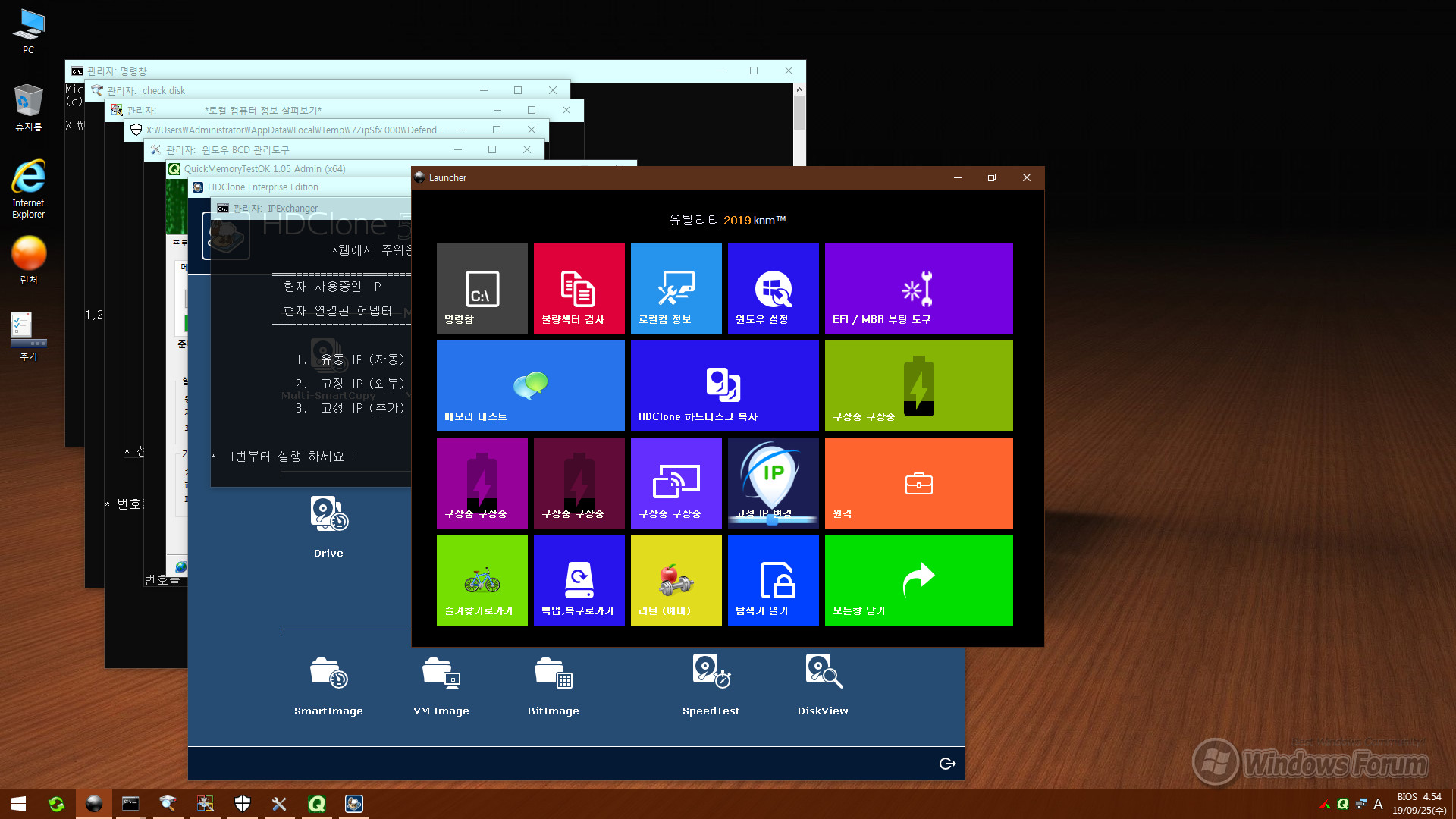Switch to QuickMemoryTestOK taskbar button
The width and height of the screenshot is (1456, 819).
pos(317,804)
